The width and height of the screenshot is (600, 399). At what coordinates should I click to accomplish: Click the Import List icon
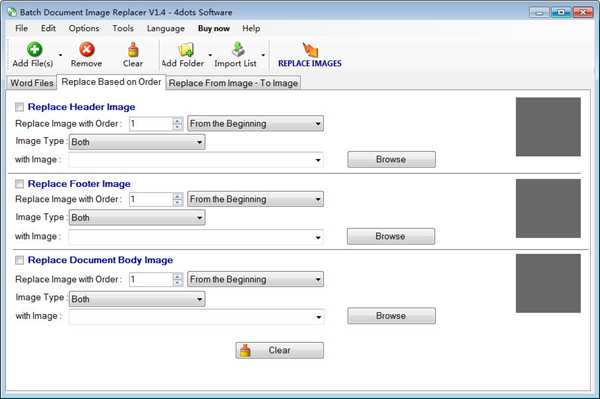[x=238, y=49]
